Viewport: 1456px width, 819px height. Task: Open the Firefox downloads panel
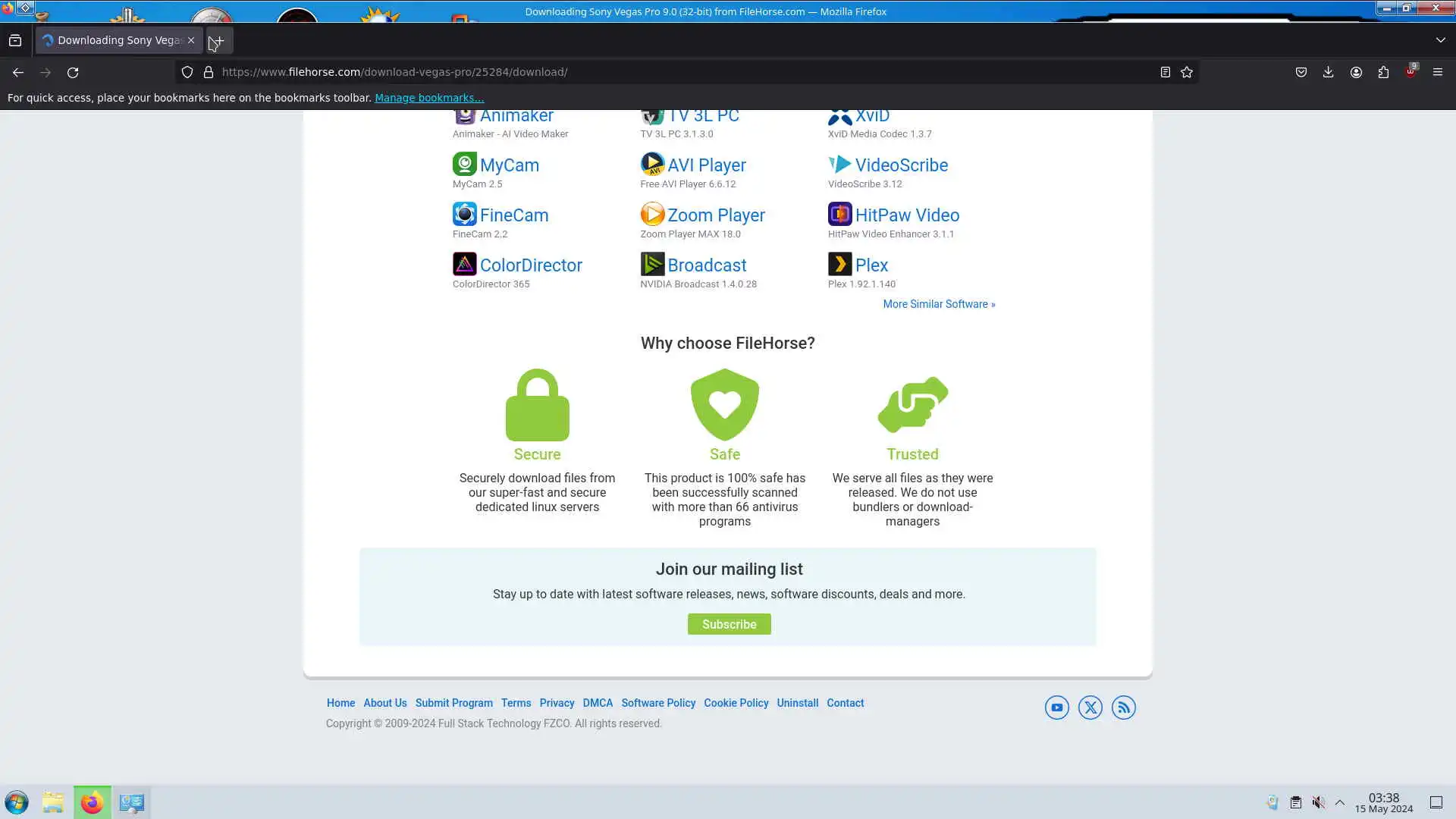coord(1328,72)
